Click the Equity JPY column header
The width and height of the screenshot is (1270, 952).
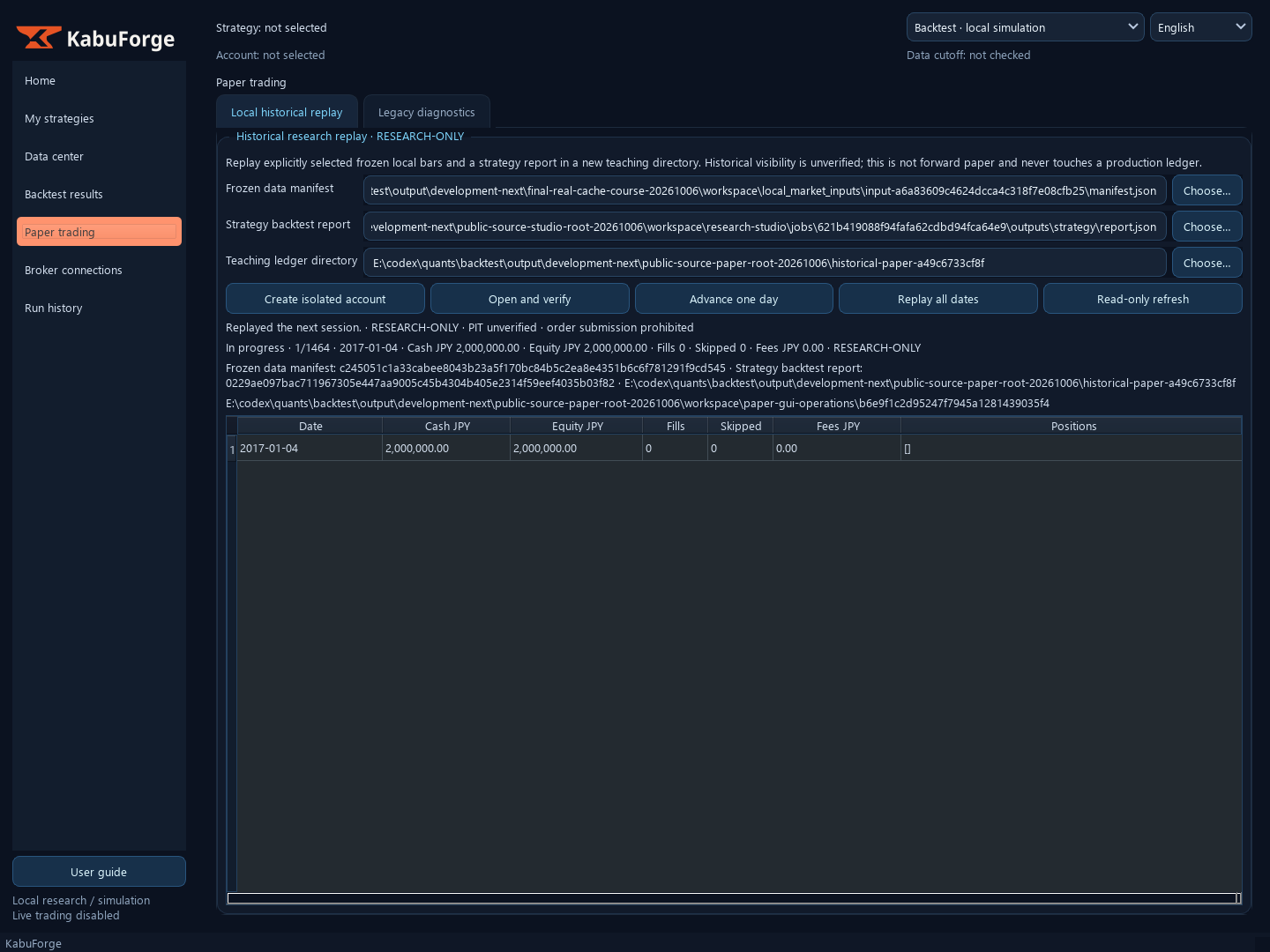[x=578, y=426]
